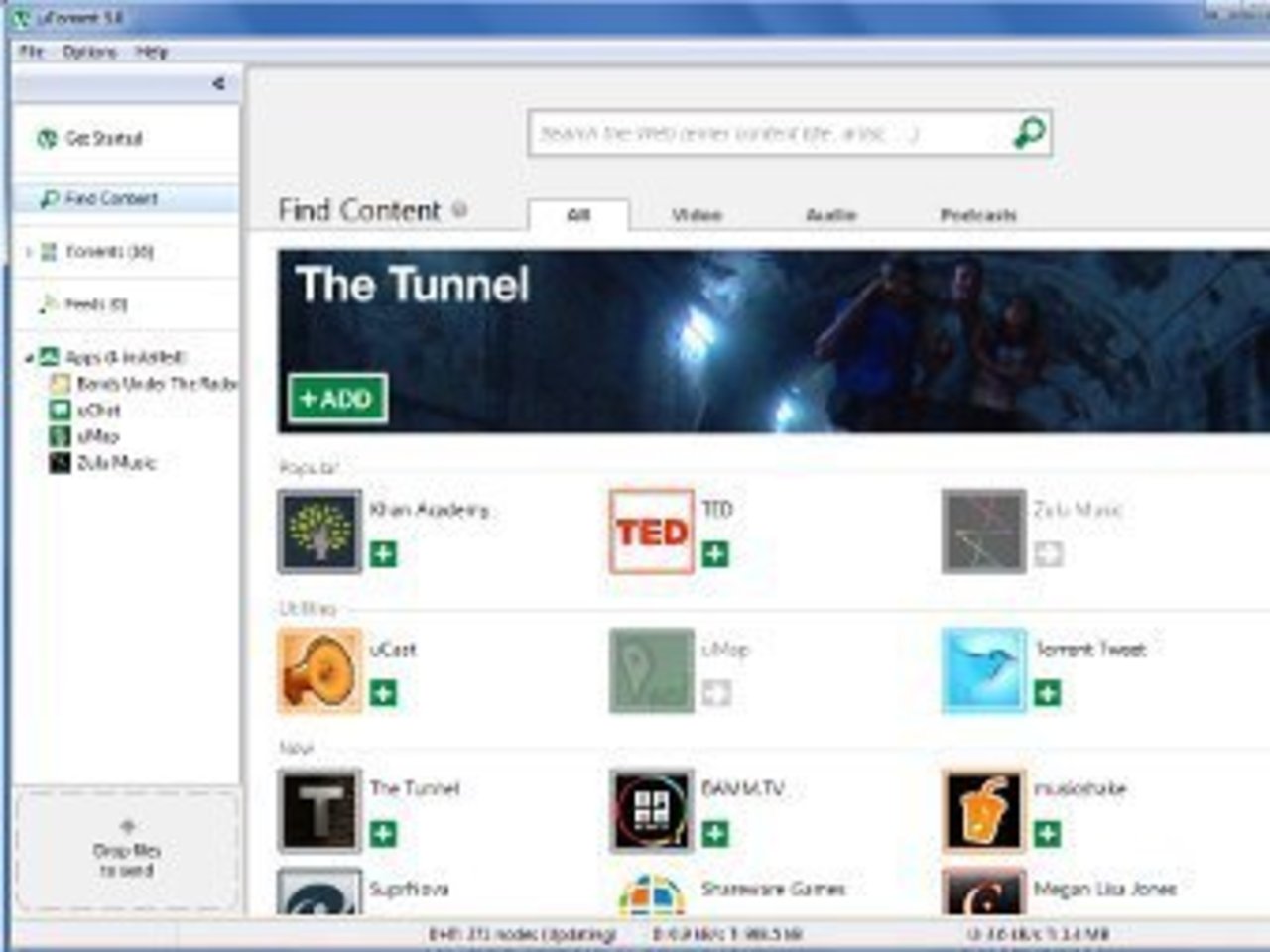Open Zulu Music app in sidebar
Image resolution: width=1270 pixels, height=952 pixels.
116,463
